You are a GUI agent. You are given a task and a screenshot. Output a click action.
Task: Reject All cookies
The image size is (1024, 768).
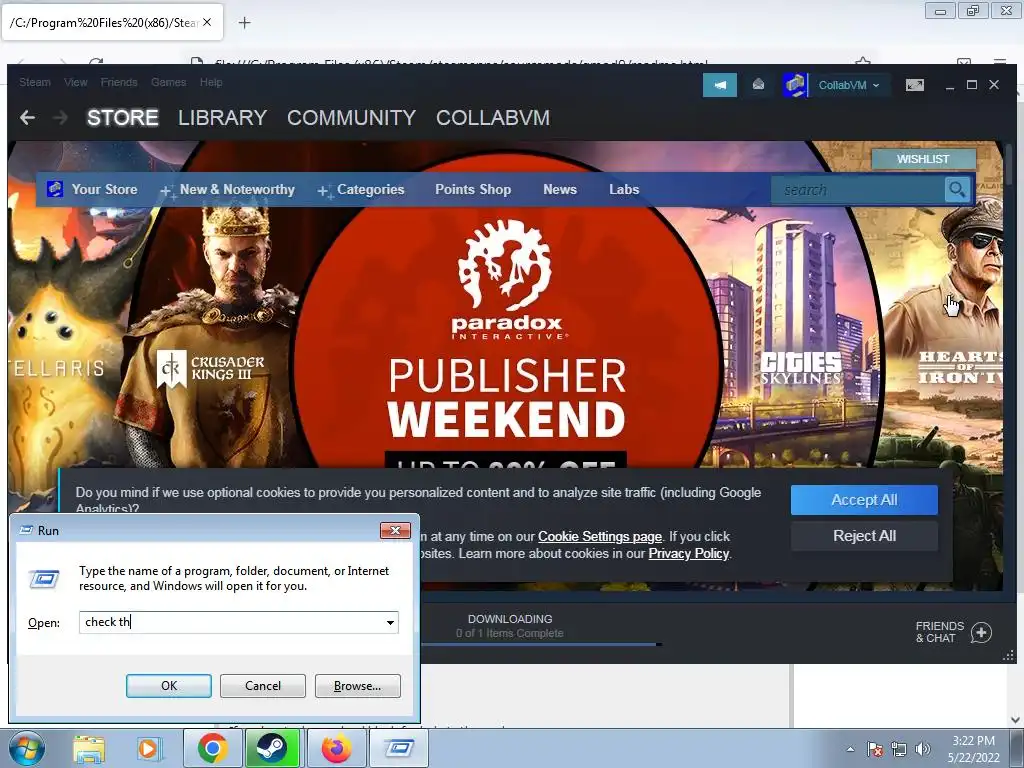tap(864, 536)
